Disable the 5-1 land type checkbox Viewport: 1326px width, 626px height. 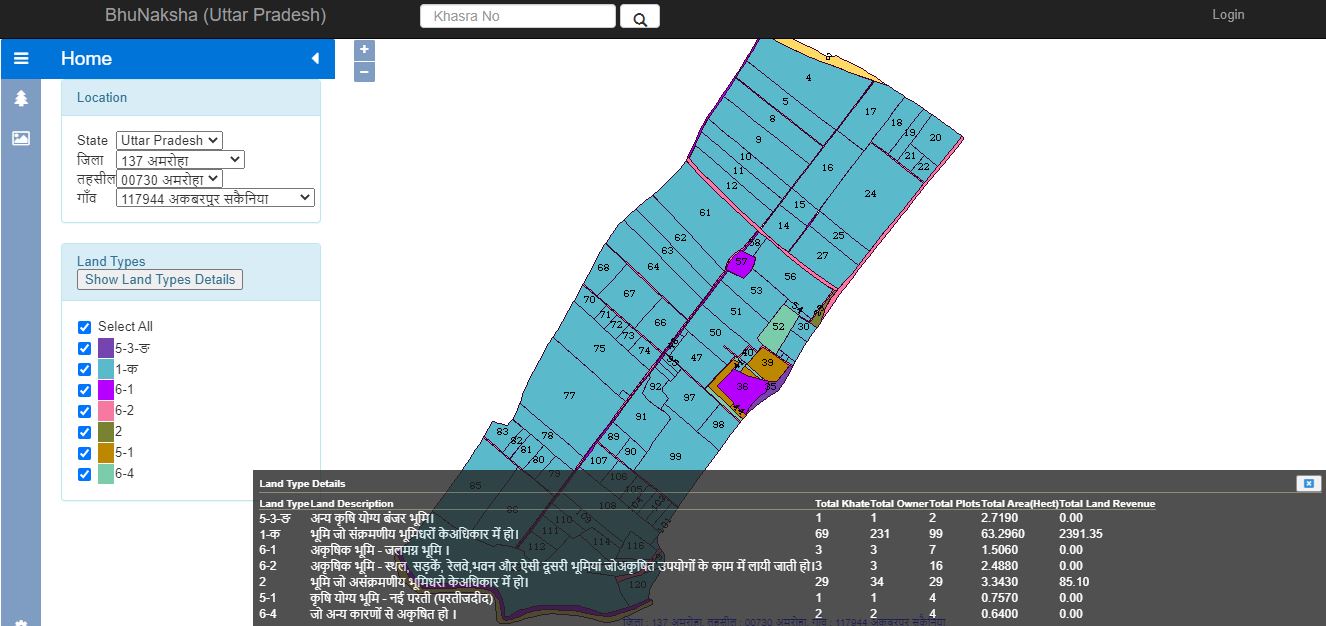click(84, 453)
